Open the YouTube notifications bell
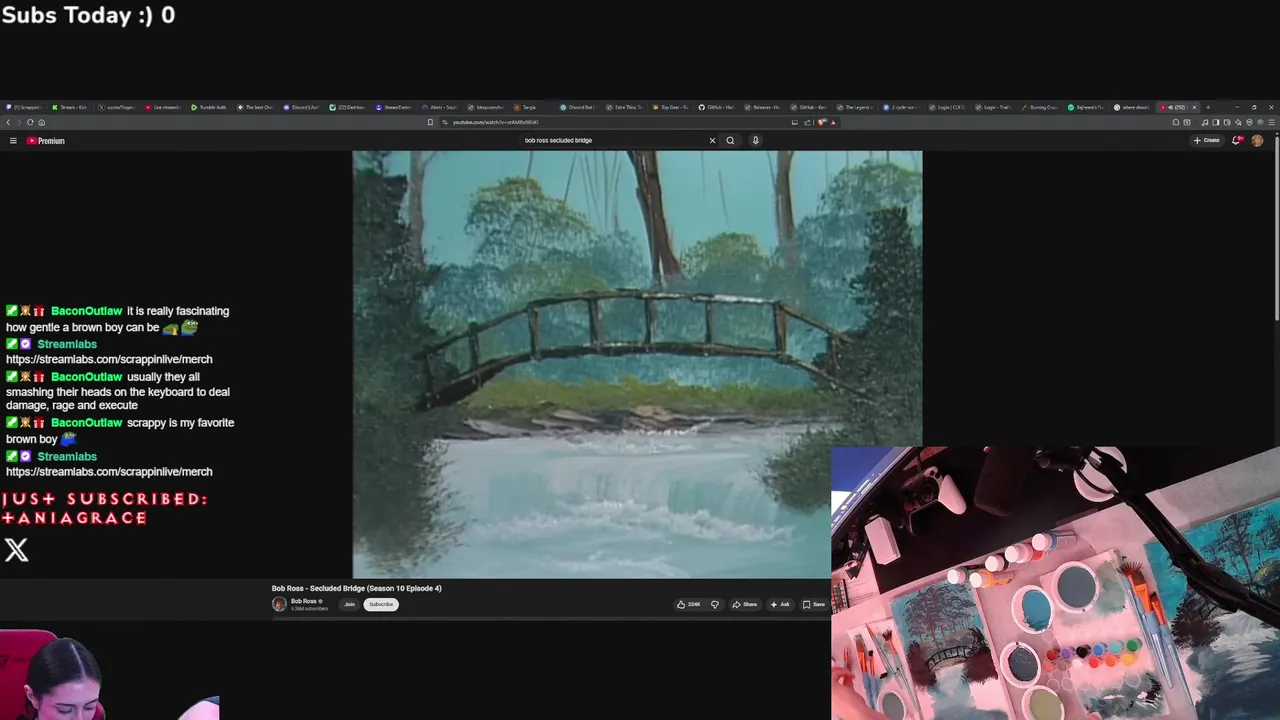Screen dimensions: 1280x720 [x=1237, y=140]
